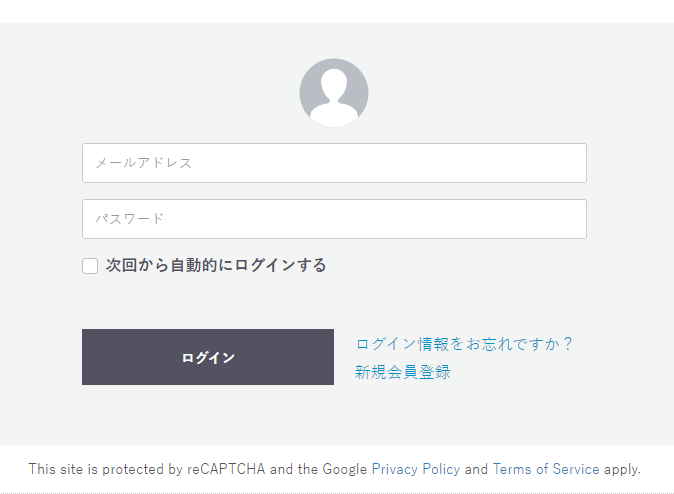Click the メールアドレス placeholder text
Image resolution: width=674 pixels, height=494 pixels.
[x=144, y=163]
